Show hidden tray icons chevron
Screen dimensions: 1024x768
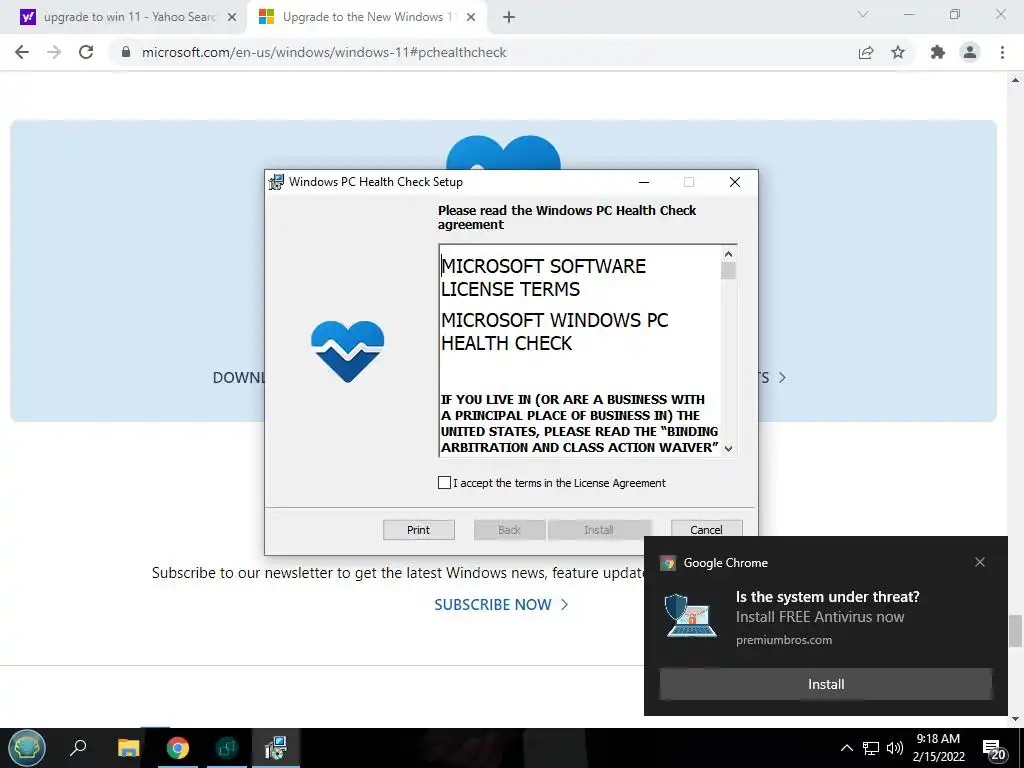tap(846, 748)
